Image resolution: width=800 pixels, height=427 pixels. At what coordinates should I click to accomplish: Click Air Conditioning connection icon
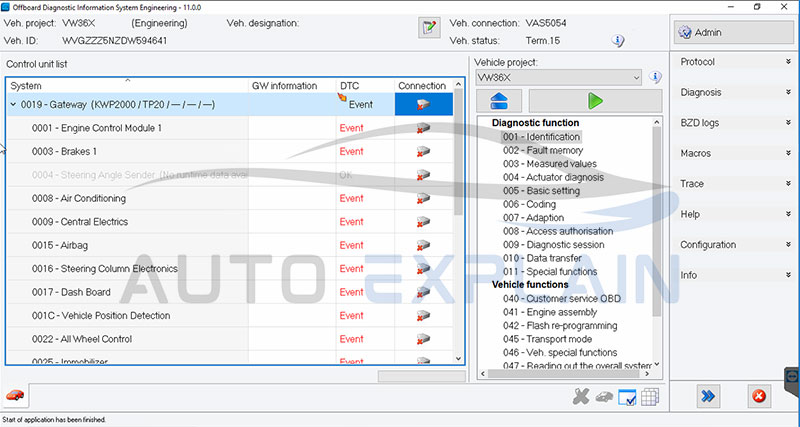(423, 198)
